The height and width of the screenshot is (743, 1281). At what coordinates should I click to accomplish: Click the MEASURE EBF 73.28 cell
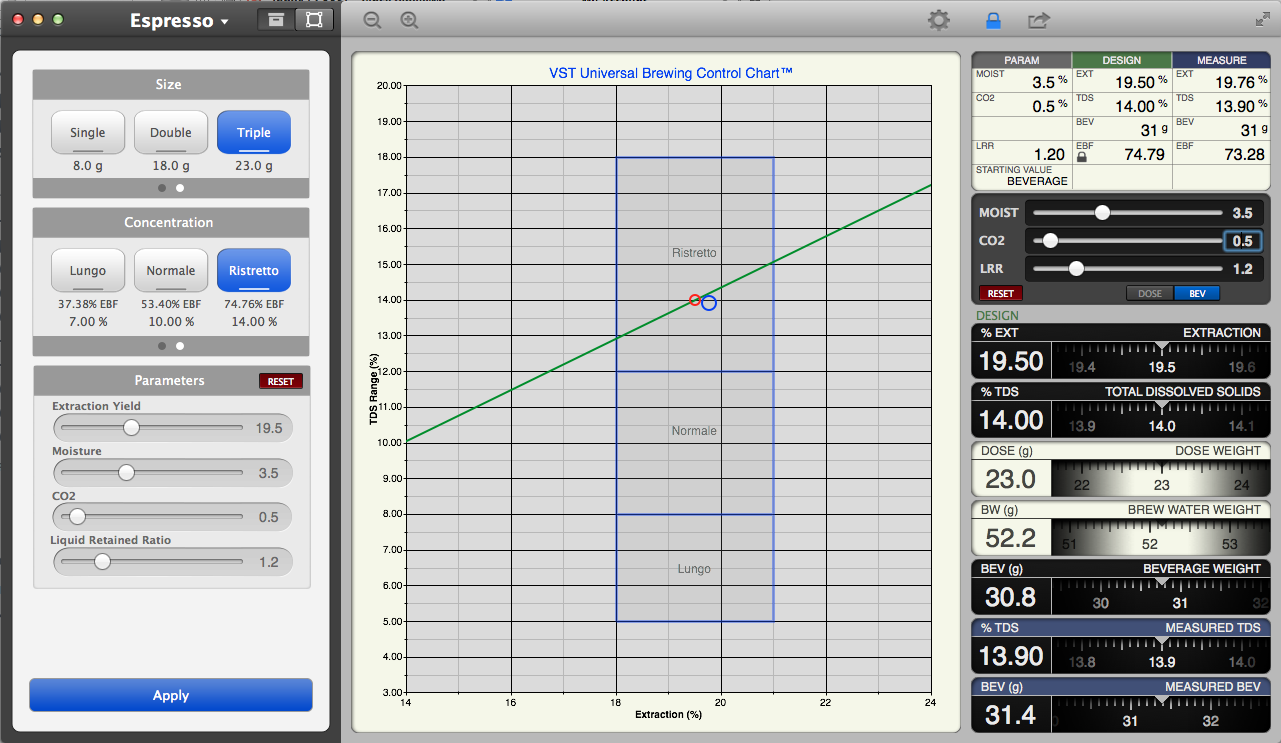(1221, 152)
